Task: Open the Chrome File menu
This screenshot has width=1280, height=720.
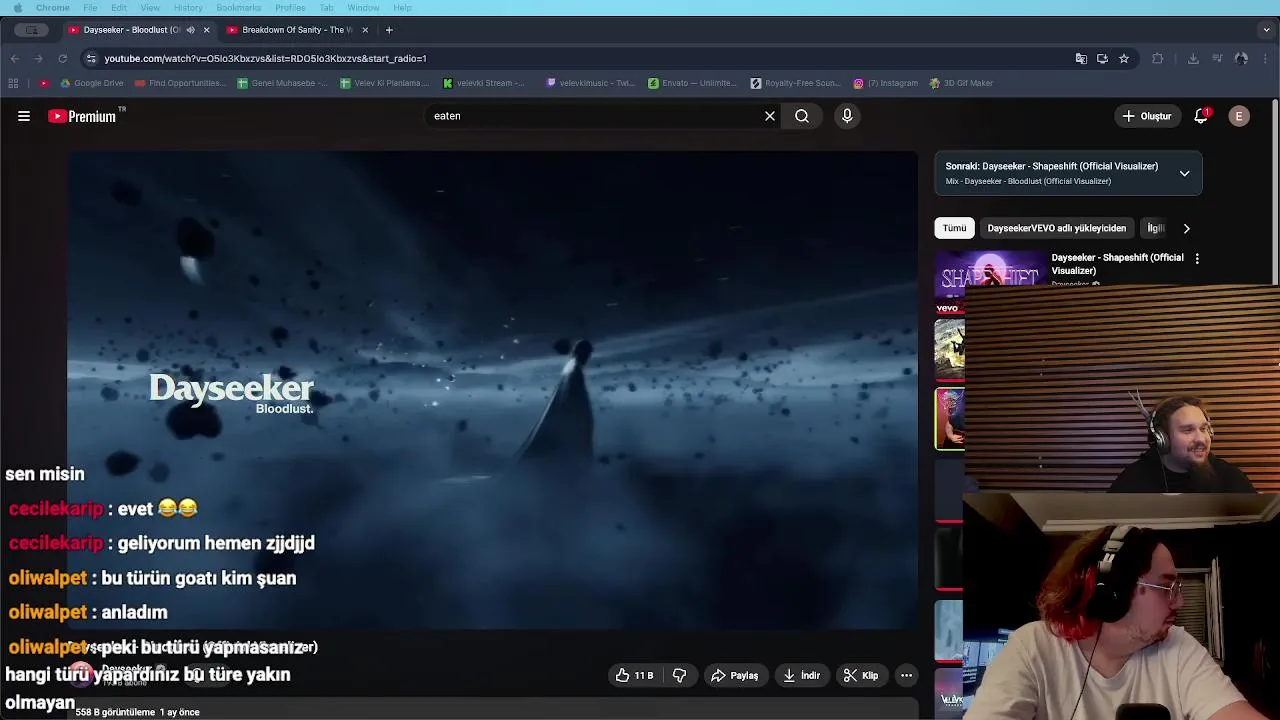Action: (90, 8)
